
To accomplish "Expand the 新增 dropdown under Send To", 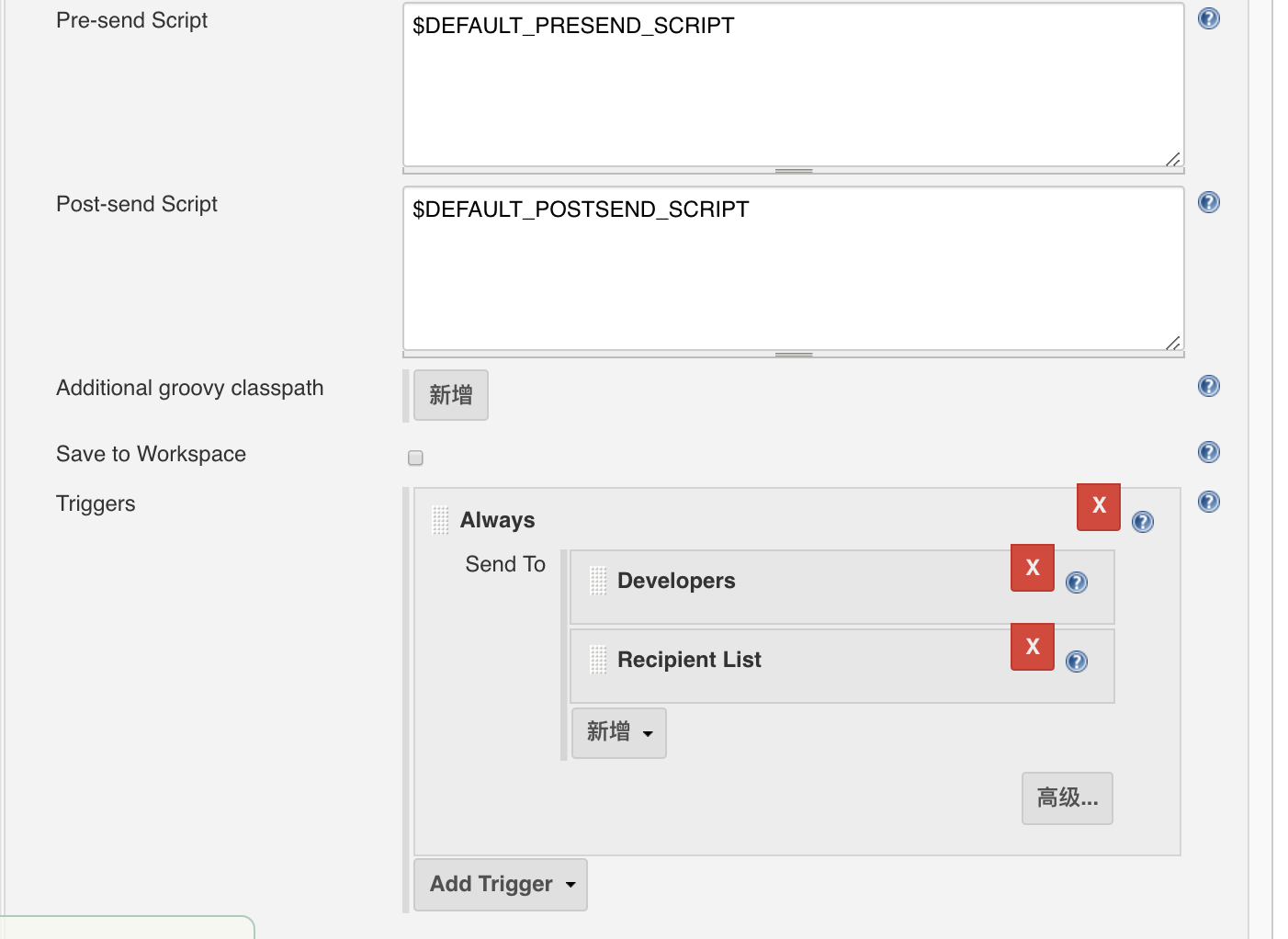I will coord(618,732).
